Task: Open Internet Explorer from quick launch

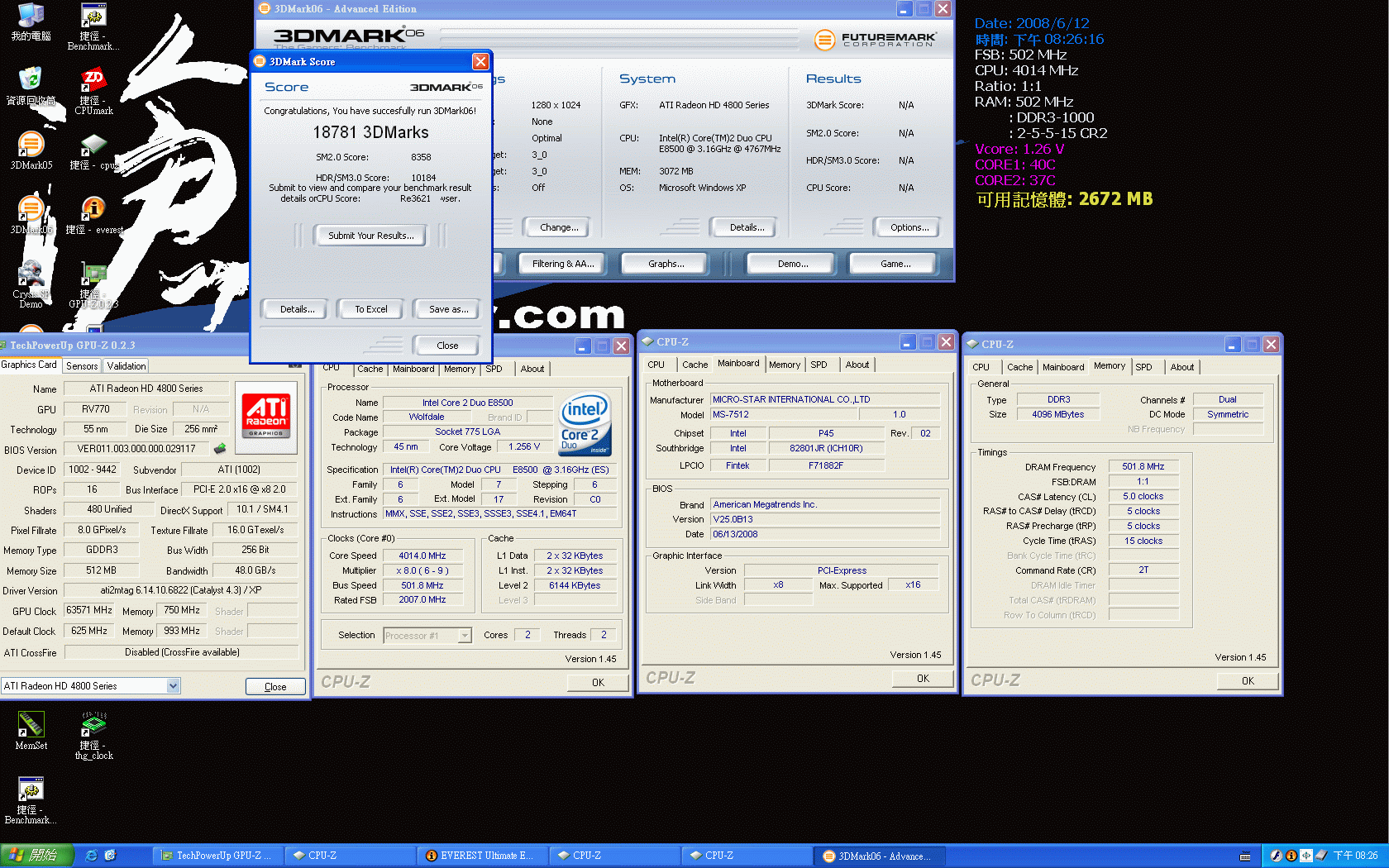Action: click(x=92, y=856)
